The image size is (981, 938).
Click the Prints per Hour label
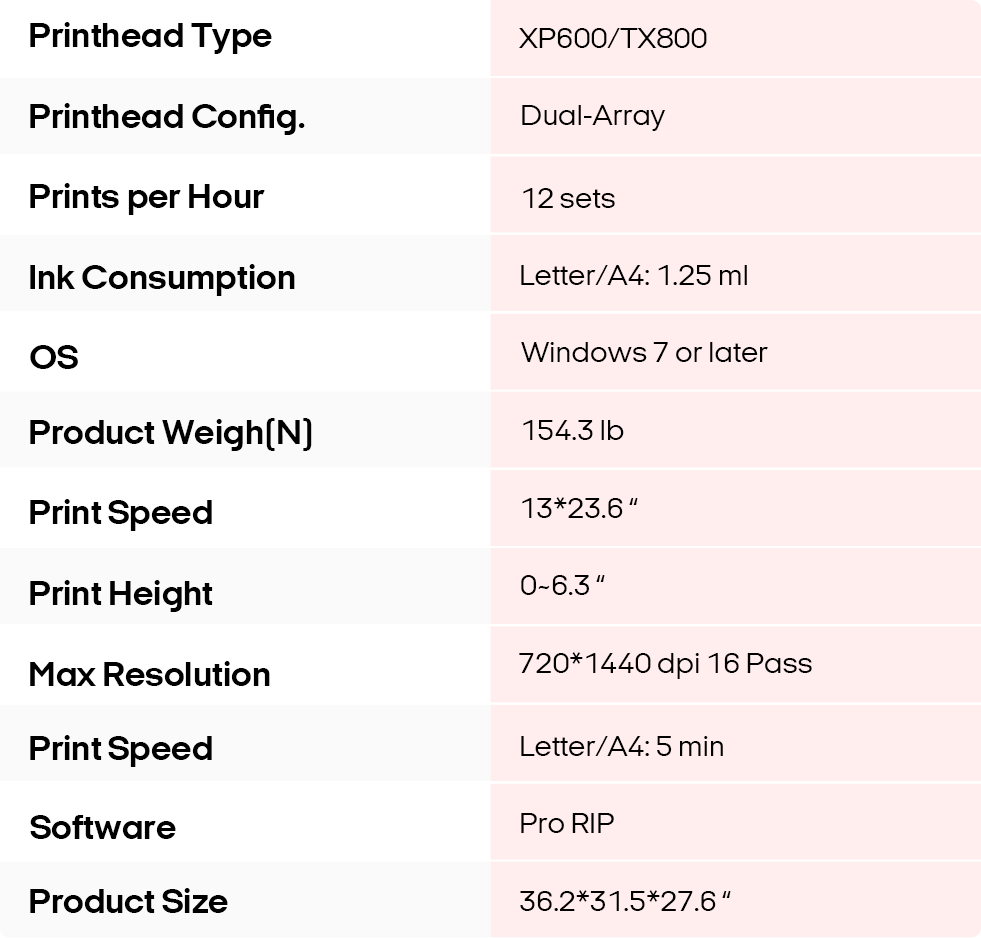point(146,197)
